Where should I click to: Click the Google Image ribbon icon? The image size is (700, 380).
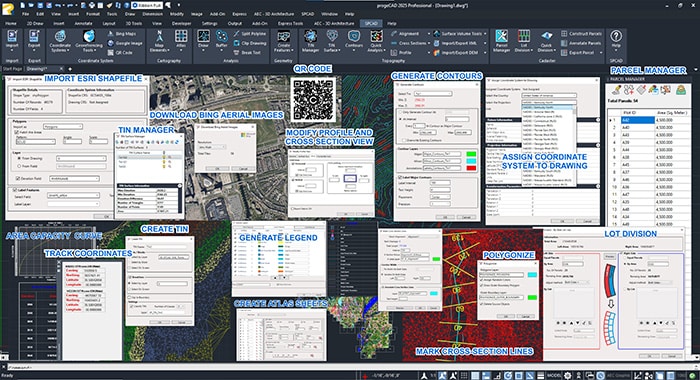tap(125, 43)
